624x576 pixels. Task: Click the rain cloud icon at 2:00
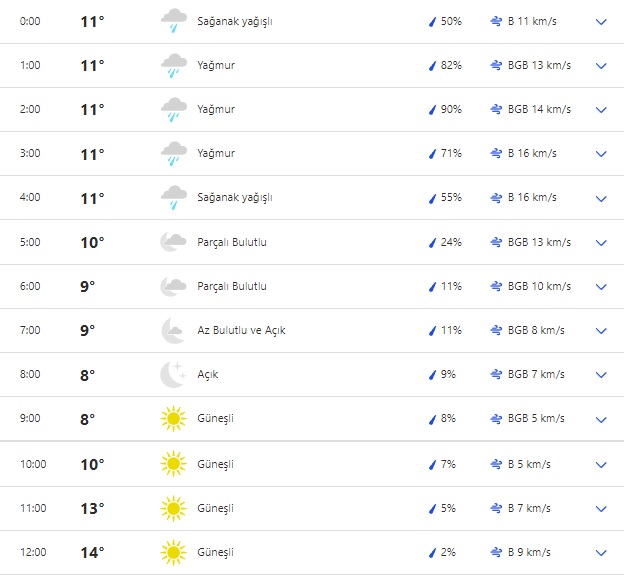click(x=174, y=109)
